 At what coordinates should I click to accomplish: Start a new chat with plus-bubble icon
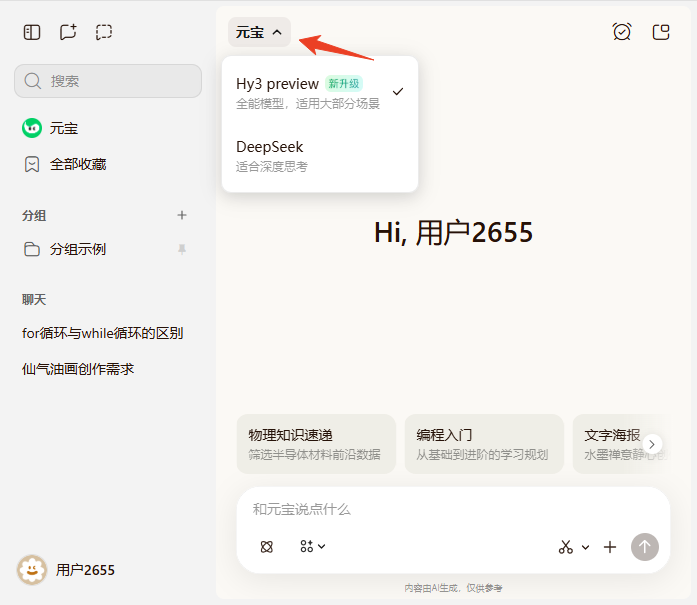[x=68, y=32]
